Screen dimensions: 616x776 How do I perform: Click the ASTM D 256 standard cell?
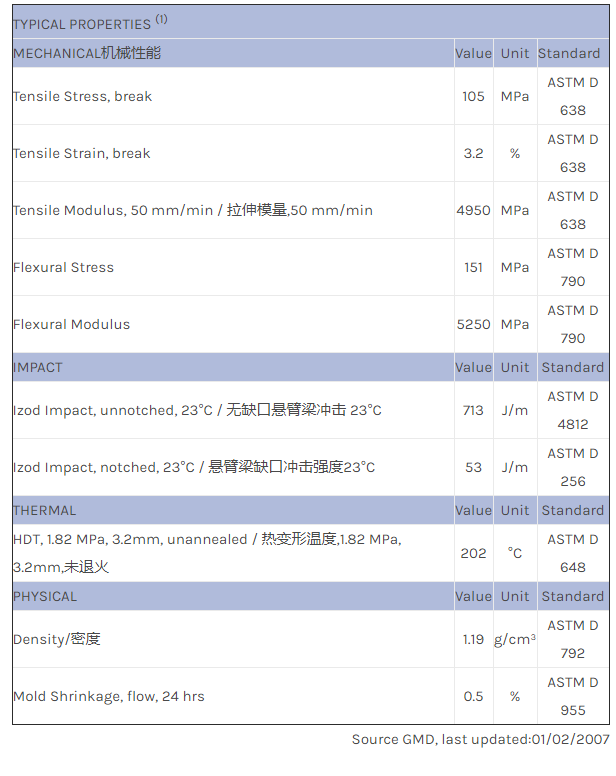click(x=573, y=467)
